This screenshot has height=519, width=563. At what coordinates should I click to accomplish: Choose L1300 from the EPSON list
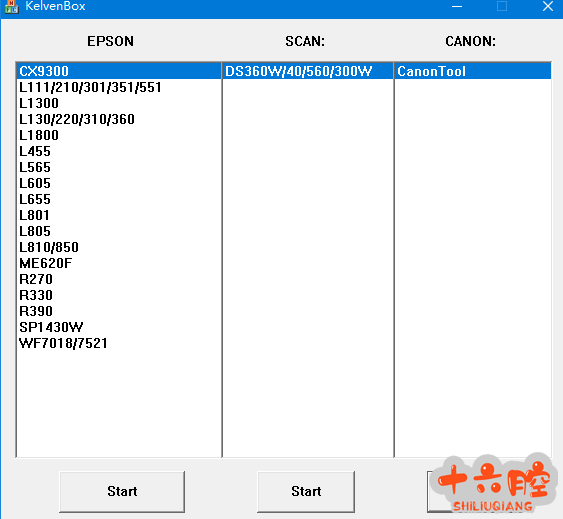(x=119, y=103)
